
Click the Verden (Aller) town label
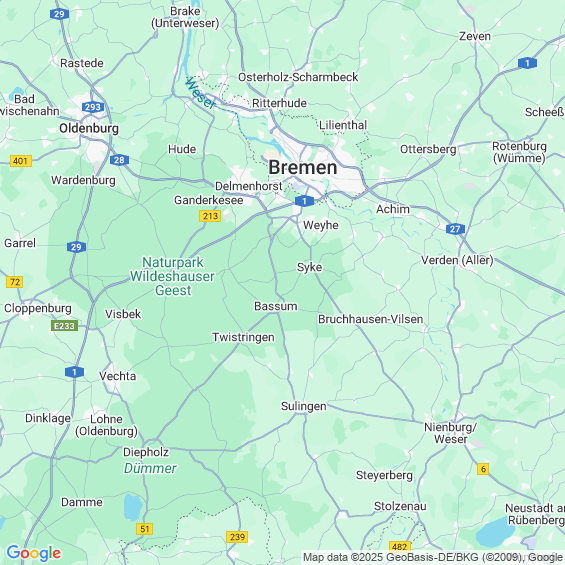457,260
